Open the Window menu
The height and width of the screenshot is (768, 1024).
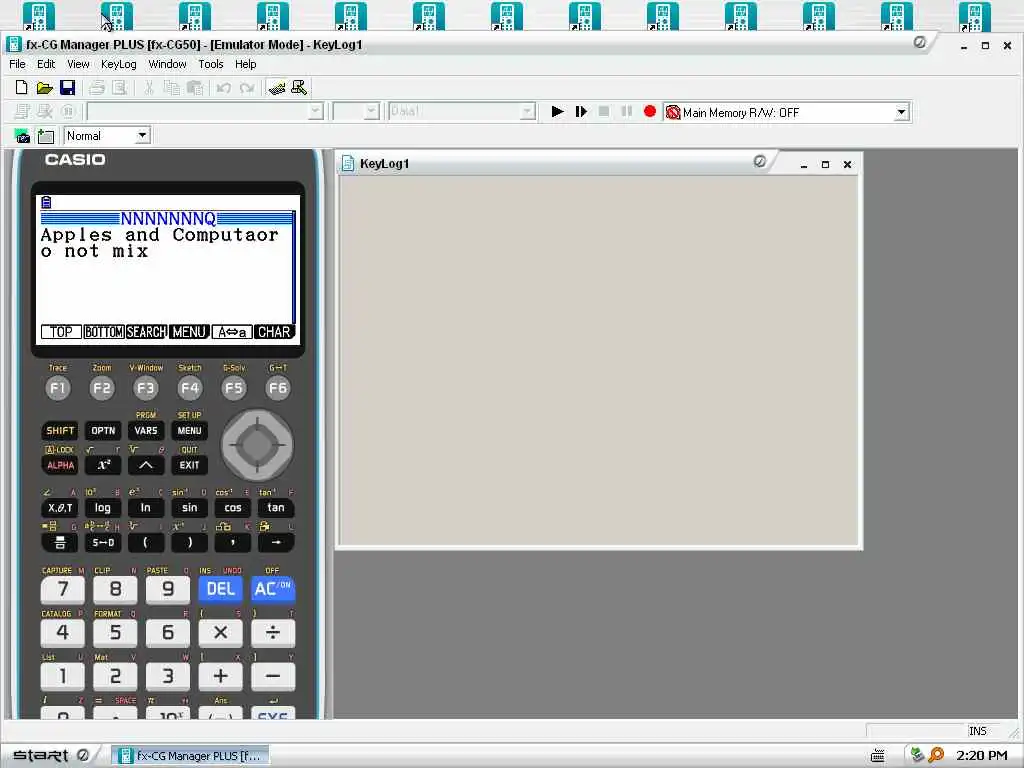click(x=167, y=64)
